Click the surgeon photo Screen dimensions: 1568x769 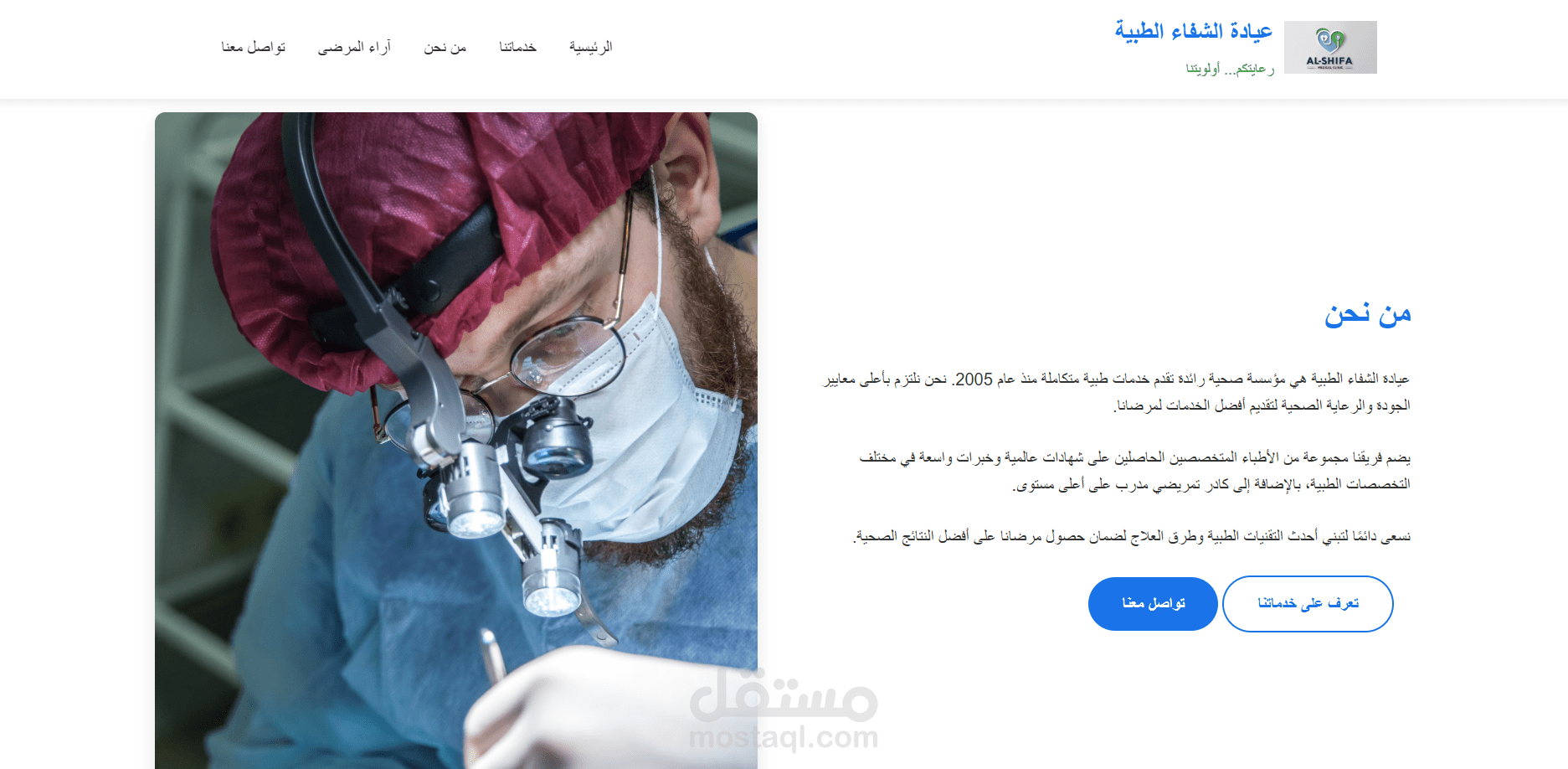[x=456, y=440]
